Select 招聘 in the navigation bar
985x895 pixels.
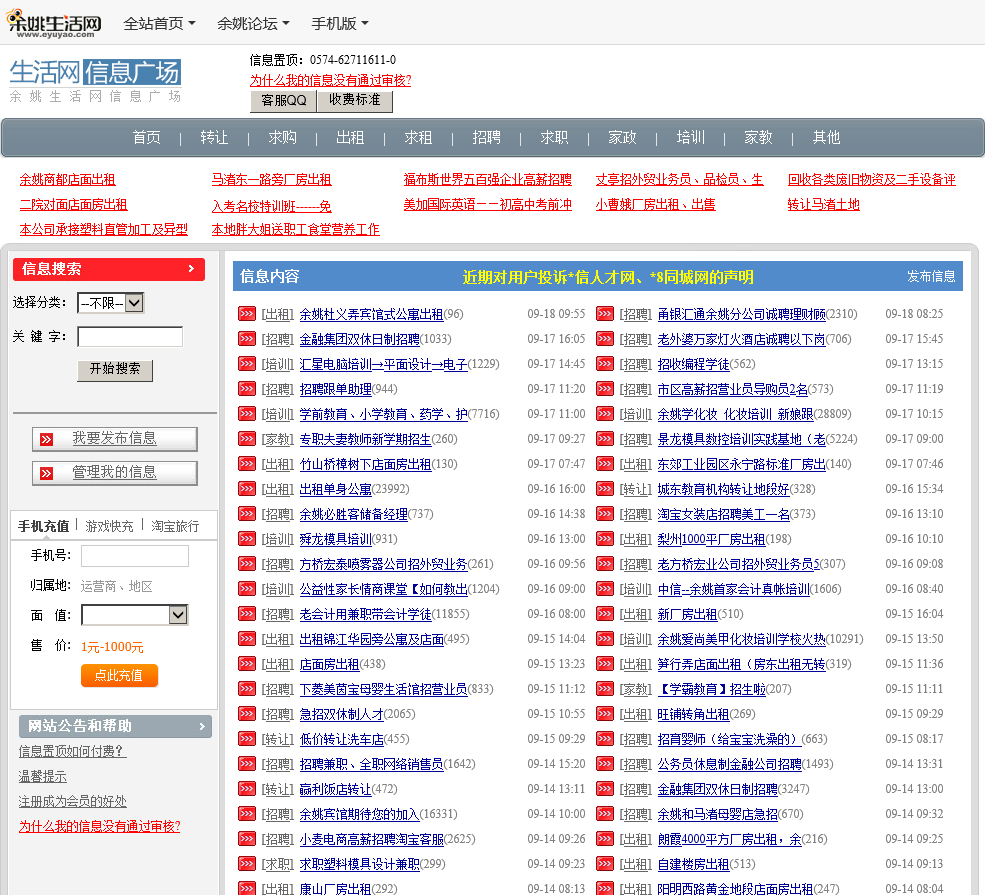(x=486, y=138)
